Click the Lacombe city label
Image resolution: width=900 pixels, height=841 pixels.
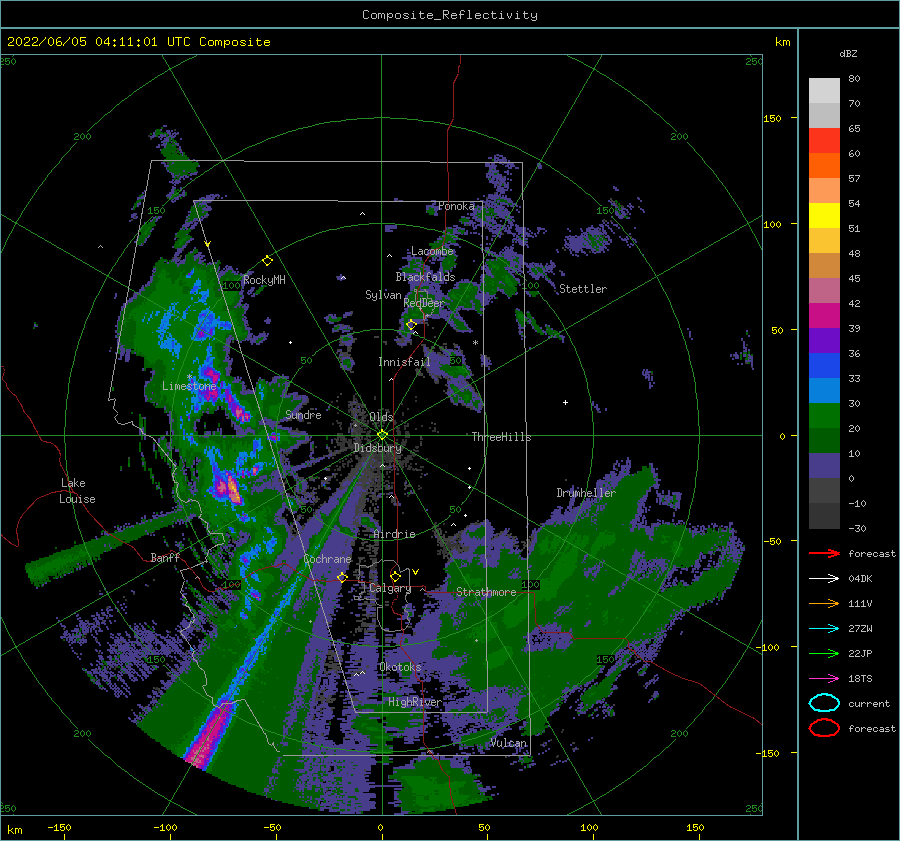click(432, 251)
